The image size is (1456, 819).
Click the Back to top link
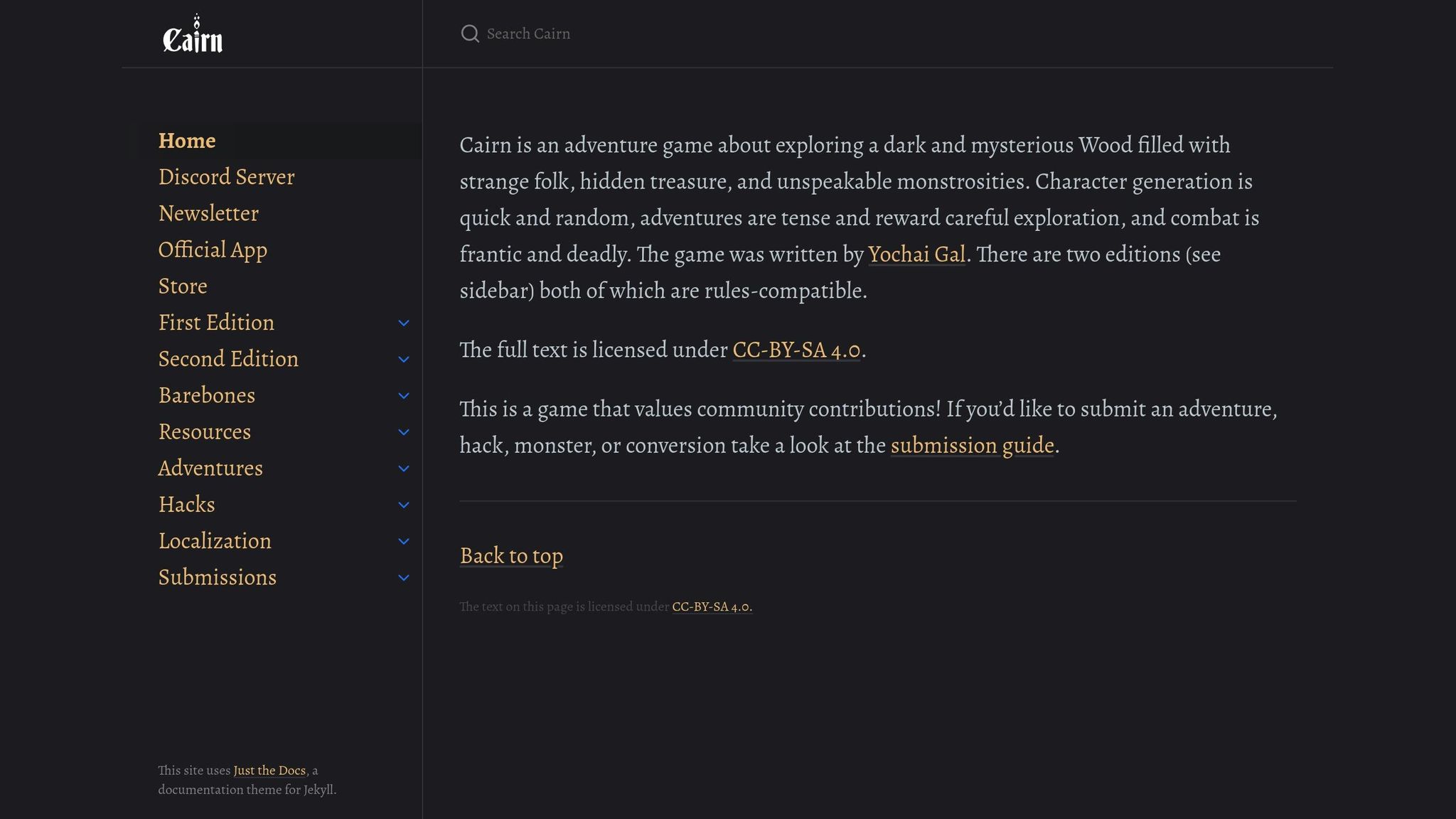pyautogui.click(x=511, y=556)
